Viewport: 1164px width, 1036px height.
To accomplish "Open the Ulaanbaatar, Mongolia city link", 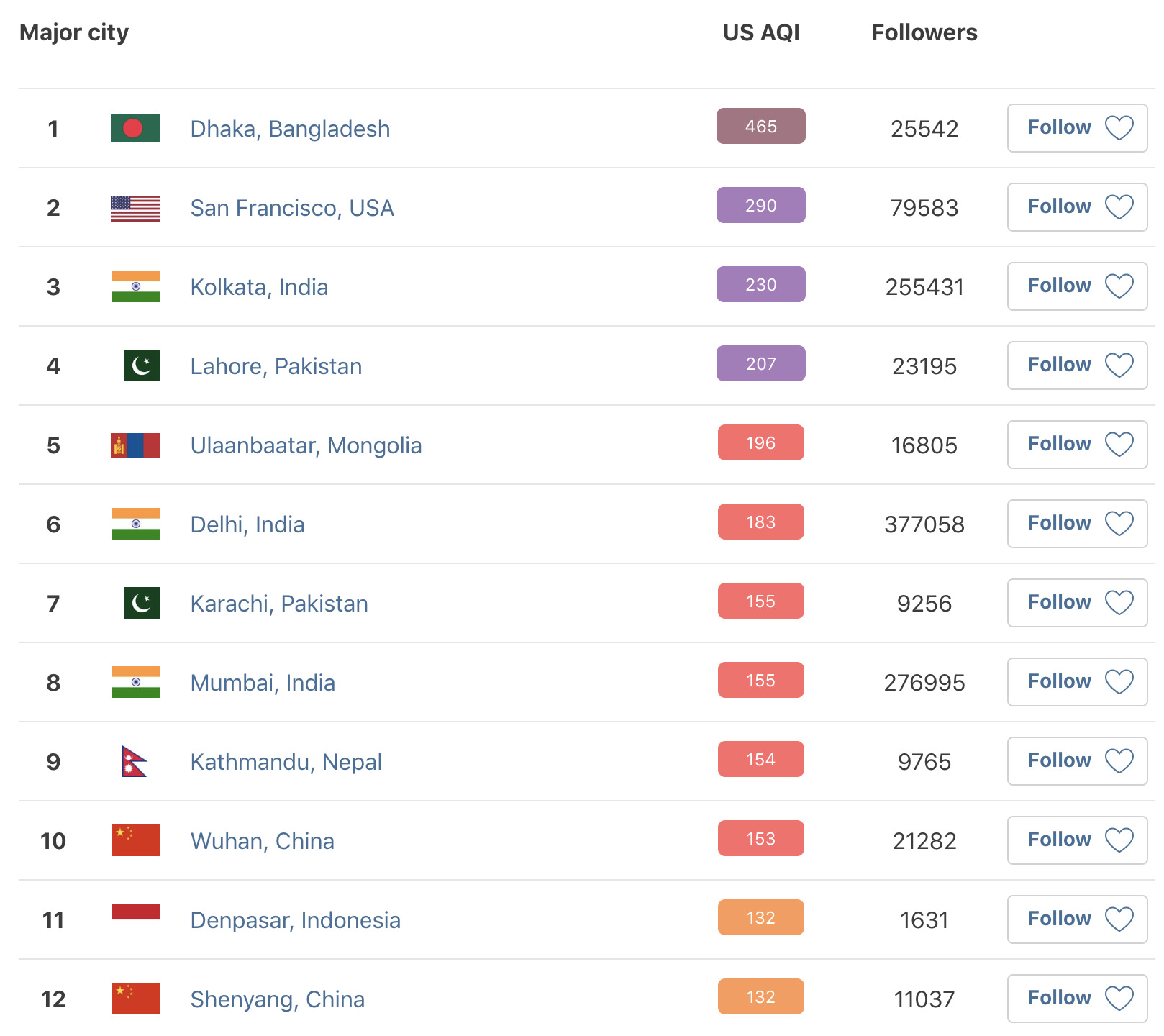I will pyautogui.click(x=306, y=445).
